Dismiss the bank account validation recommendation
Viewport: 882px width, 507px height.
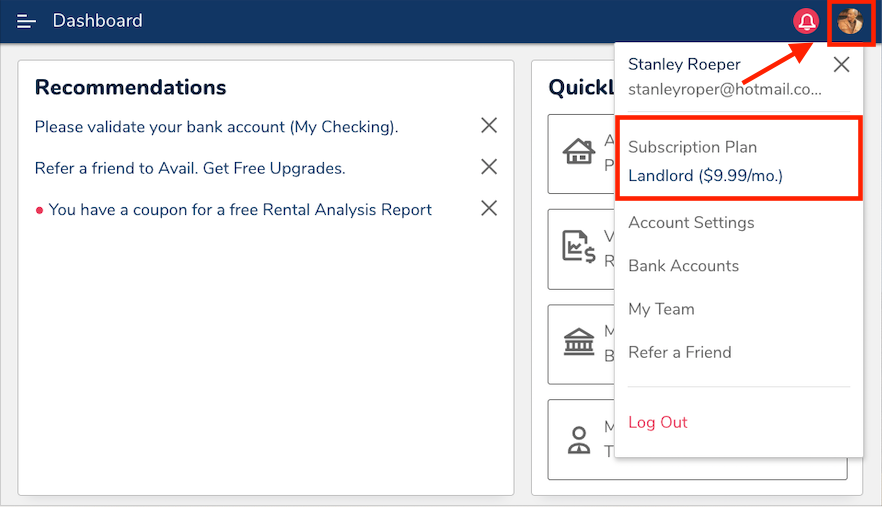click(489, 126)
